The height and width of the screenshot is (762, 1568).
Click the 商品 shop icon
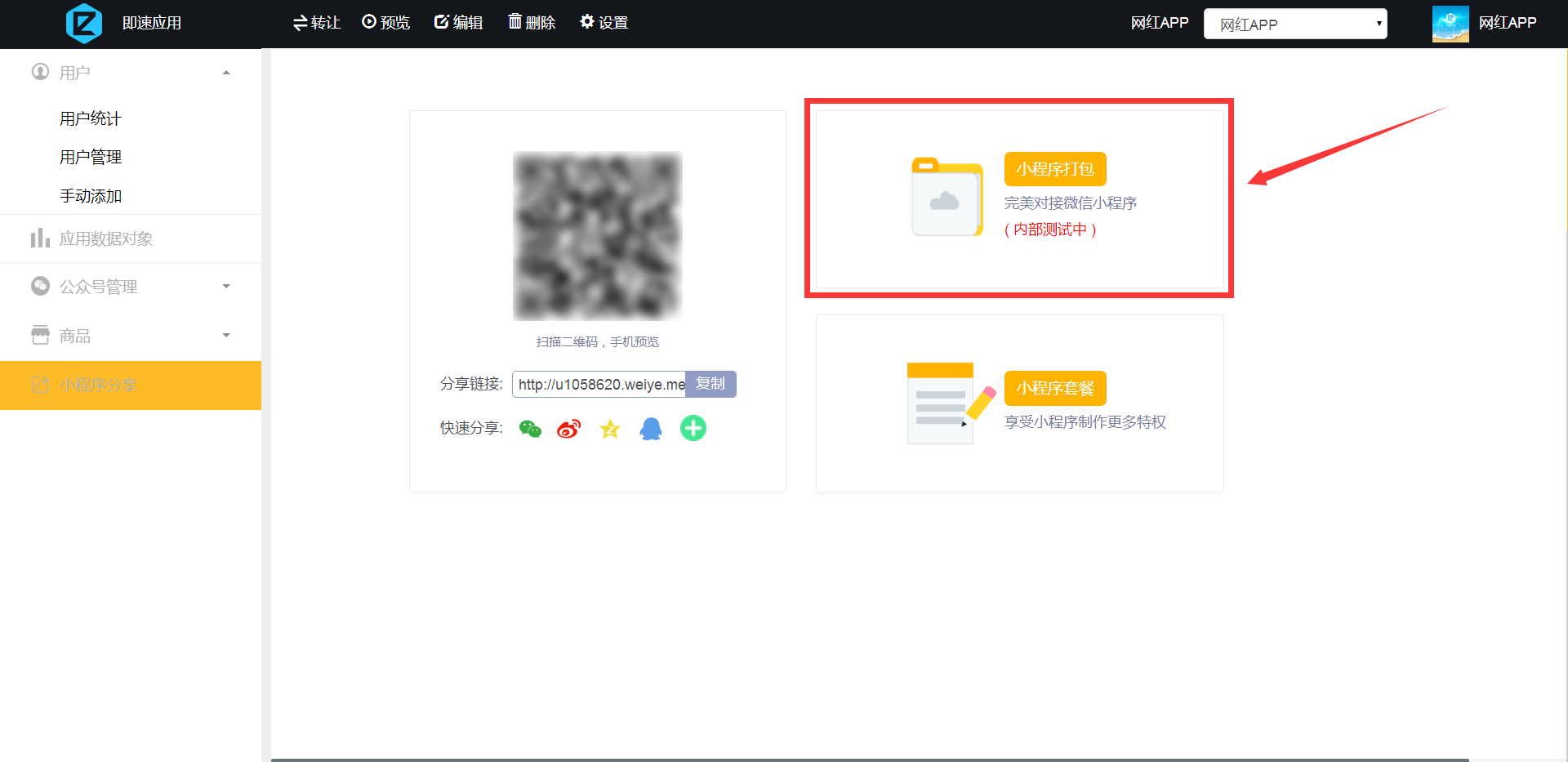40,335
